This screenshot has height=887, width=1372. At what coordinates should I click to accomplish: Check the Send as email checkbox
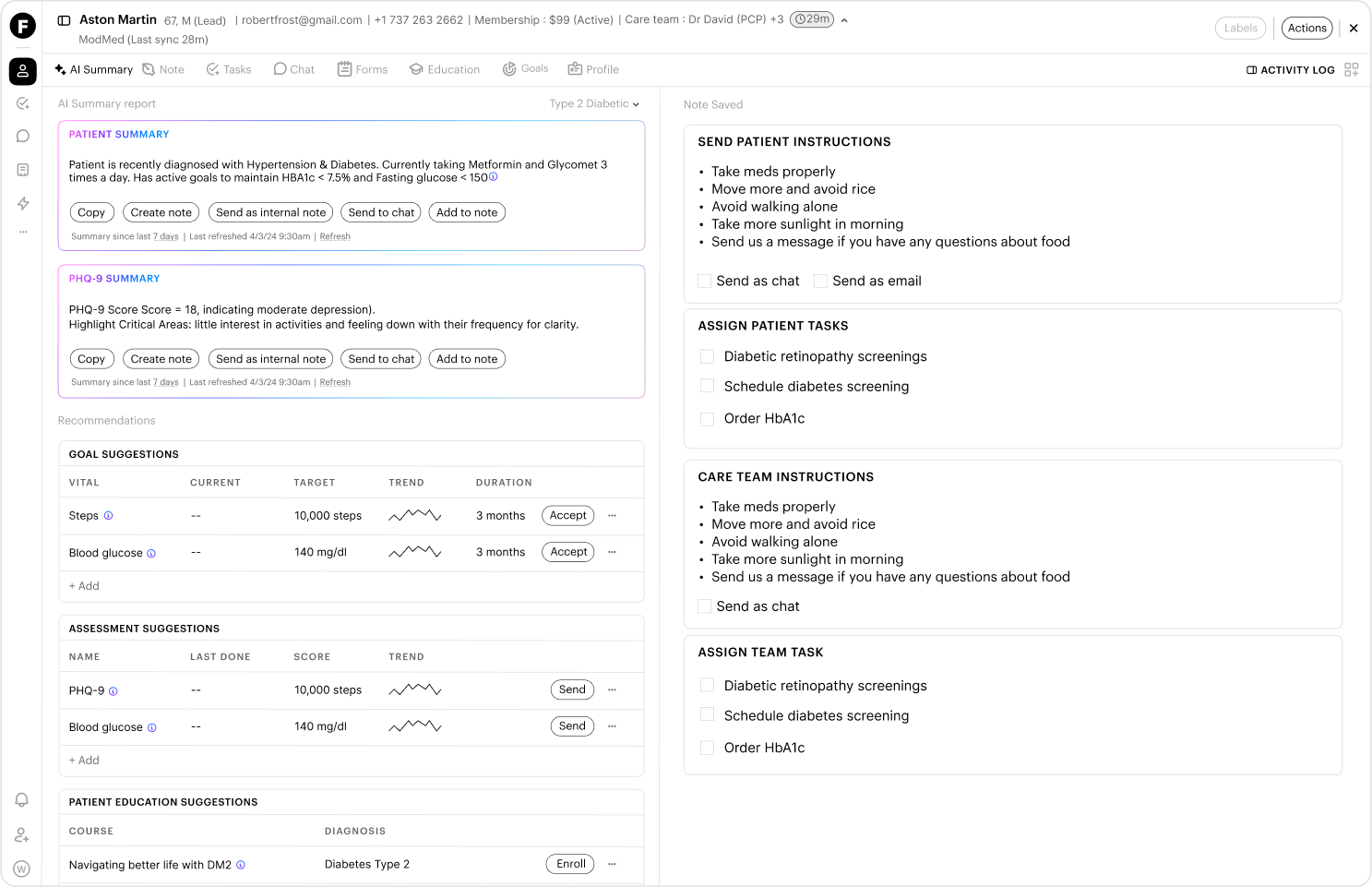click(820, 281)
